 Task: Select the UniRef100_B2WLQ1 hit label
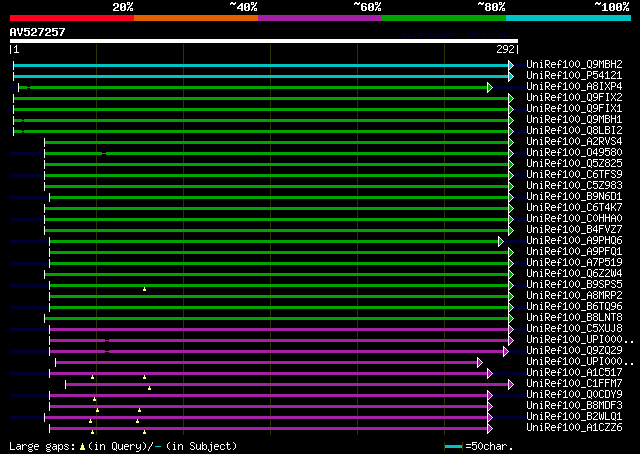(x=574, y=417)
